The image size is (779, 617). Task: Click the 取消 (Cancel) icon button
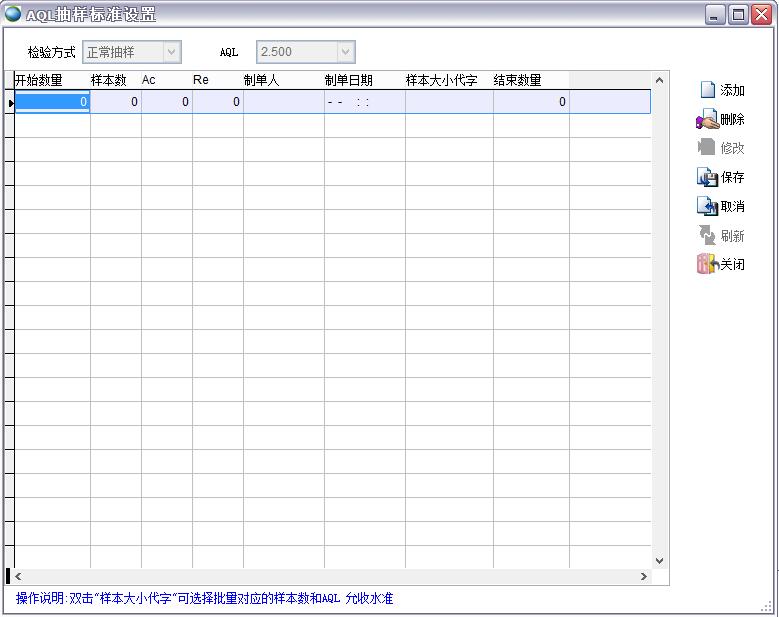click(721, 207)
